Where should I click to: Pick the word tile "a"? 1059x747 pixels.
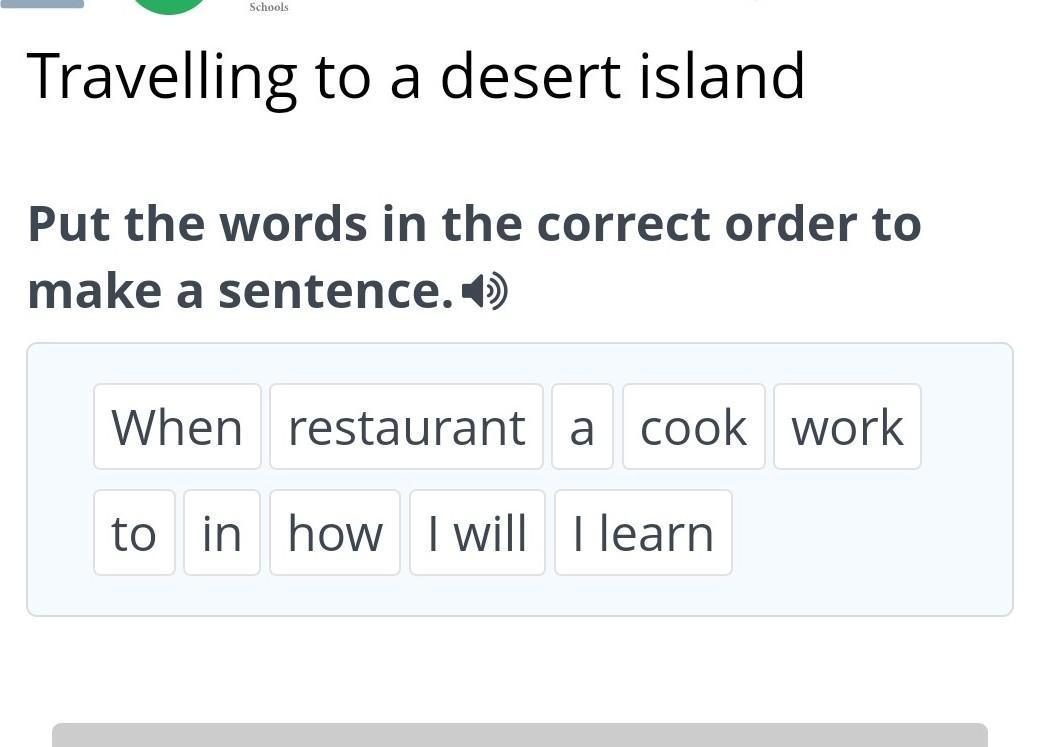coord(582,427)
